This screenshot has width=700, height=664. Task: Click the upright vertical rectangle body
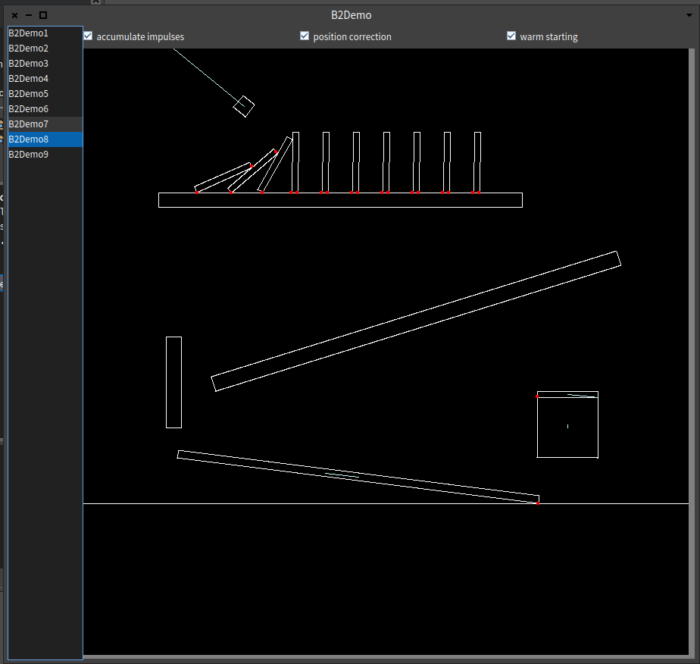pos(174,382)
